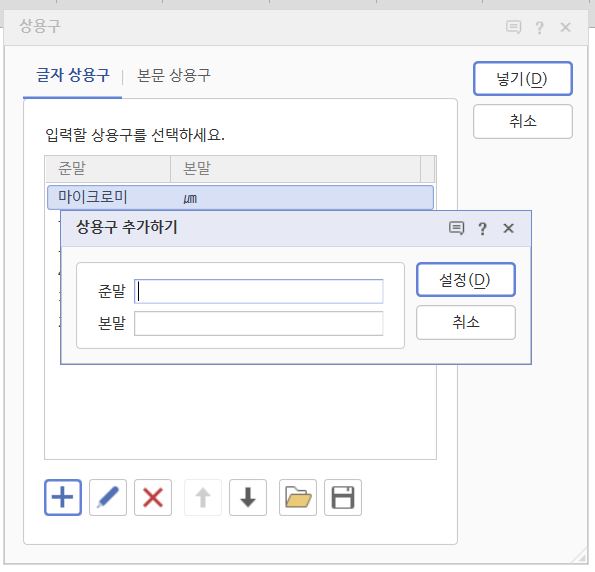Move entry down with the down arrow icon
595x572 pixels.
click(248, 497)
